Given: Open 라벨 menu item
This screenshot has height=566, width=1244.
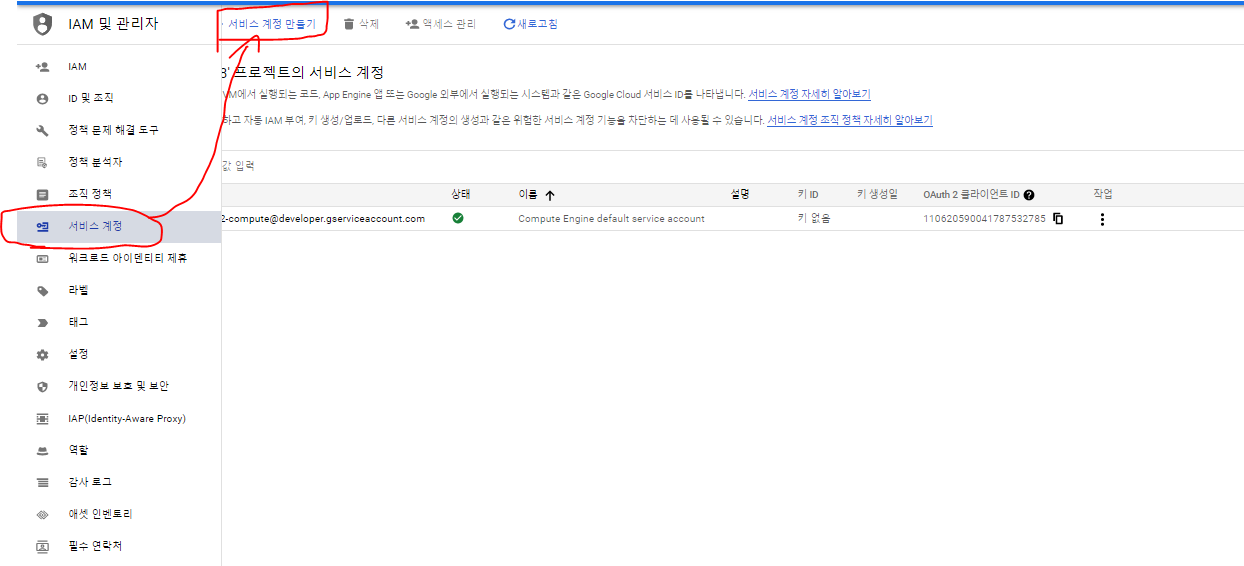Looking at the screenshot, I should pos(78,291).
